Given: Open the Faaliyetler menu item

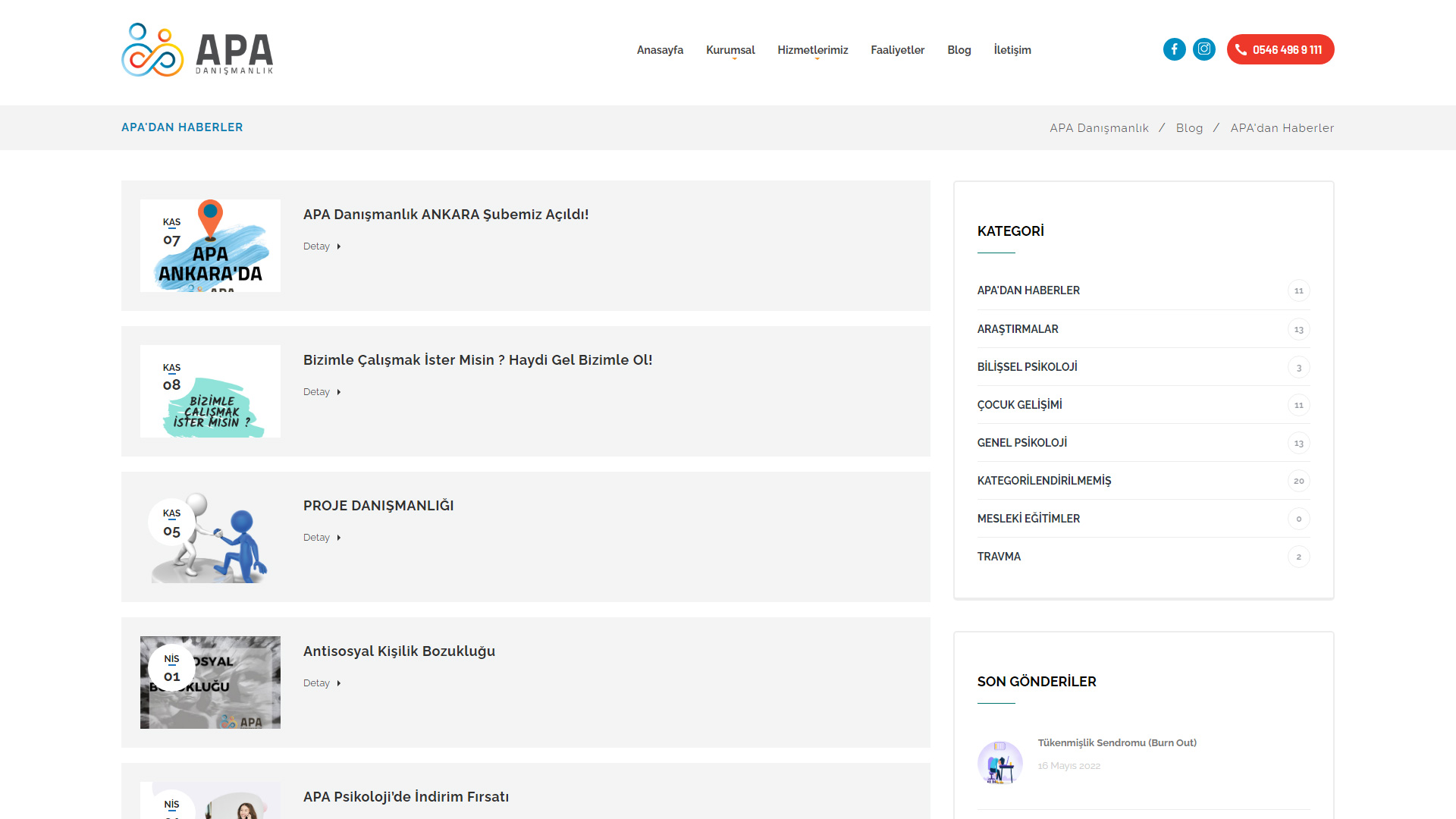Looking at the screenshot, I should click(897, 50).
